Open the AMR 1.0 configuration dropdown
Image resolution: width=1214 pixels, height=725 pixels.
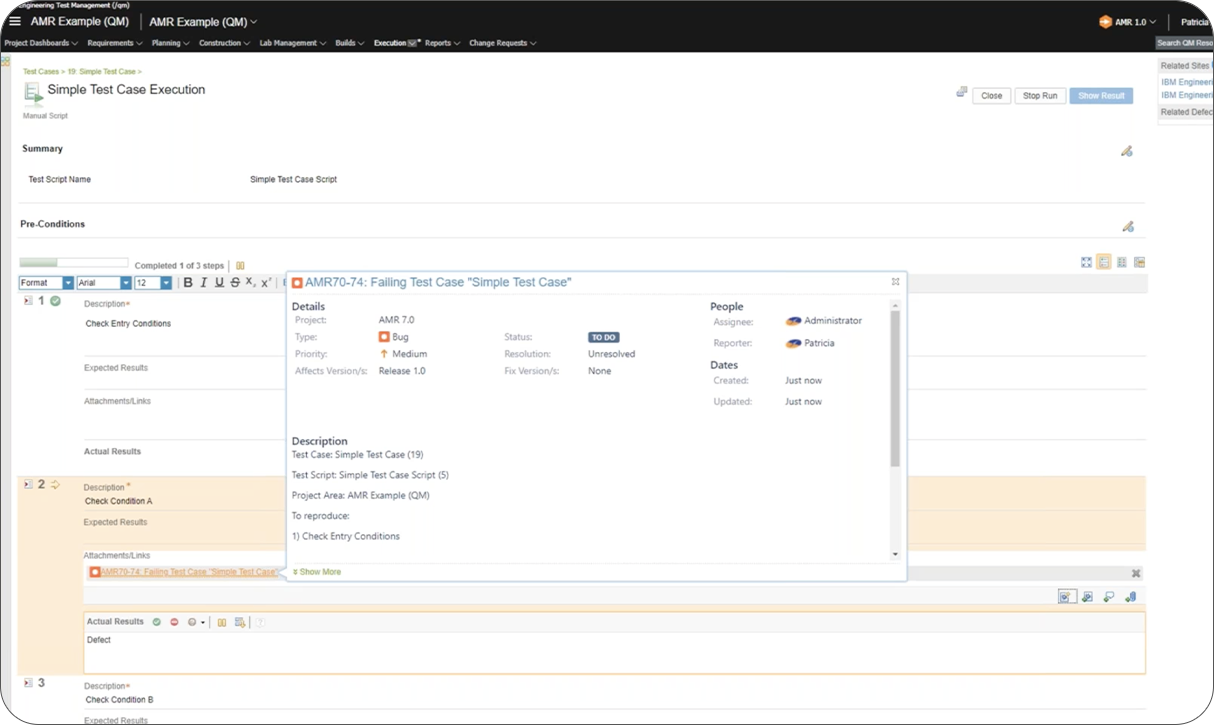coord(1128,21)
